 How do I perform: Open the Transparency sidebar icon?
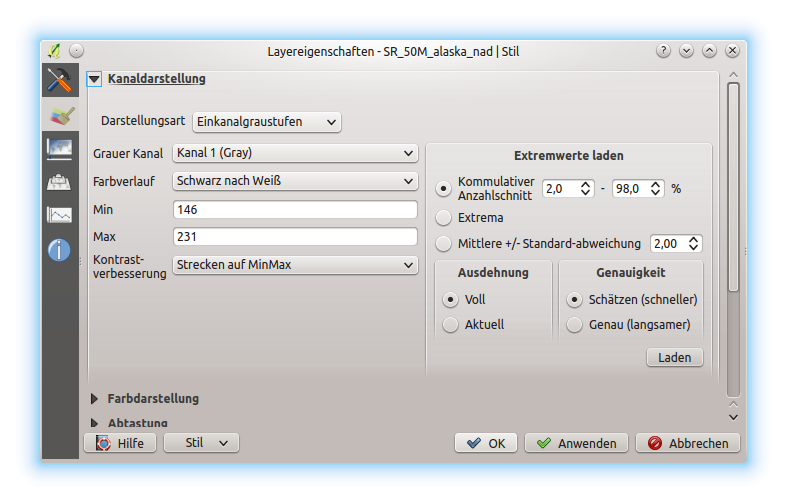(60, 149)
